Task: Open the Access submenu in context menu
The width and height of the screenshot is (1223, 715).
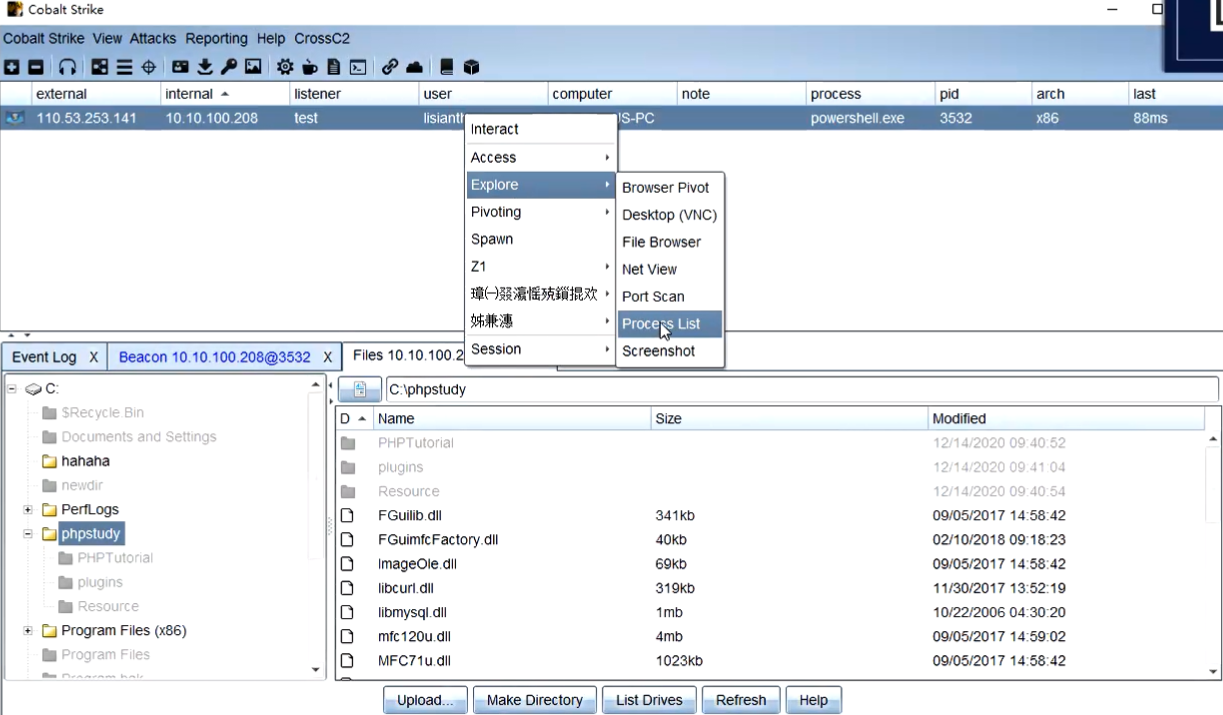Action: (x=541, y=158)
